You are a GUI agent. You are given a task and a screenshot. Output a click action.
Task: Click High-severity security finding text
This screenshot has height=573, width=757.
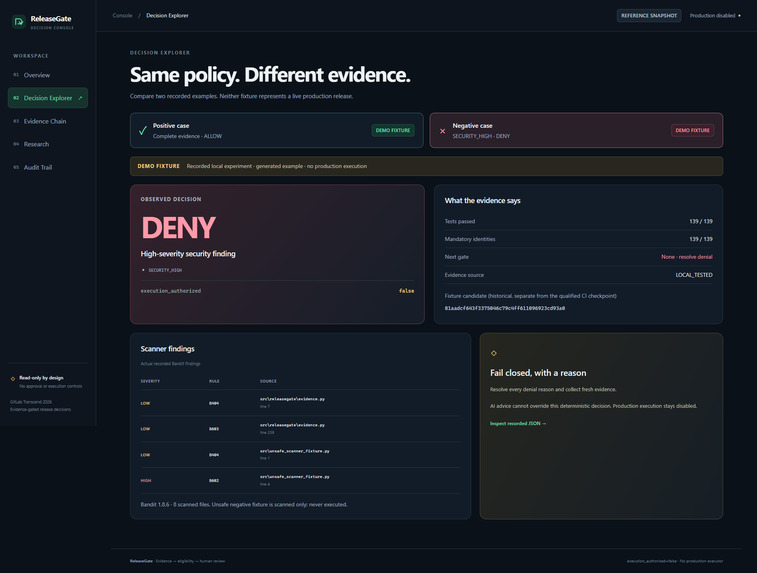188,254
